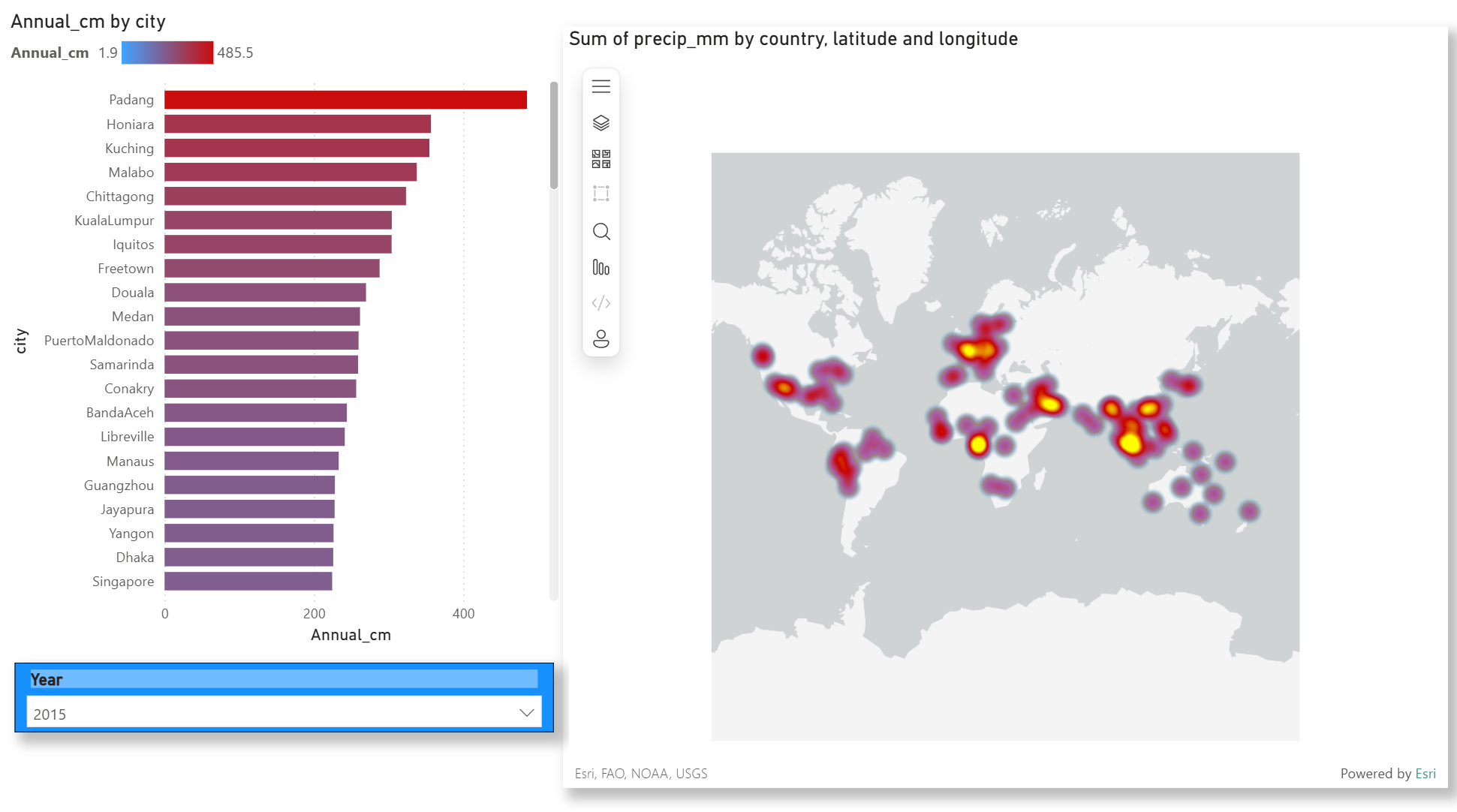Screen dimensions: 1457x812
Task: Click the Manaus city label
Action: [131, 461]
